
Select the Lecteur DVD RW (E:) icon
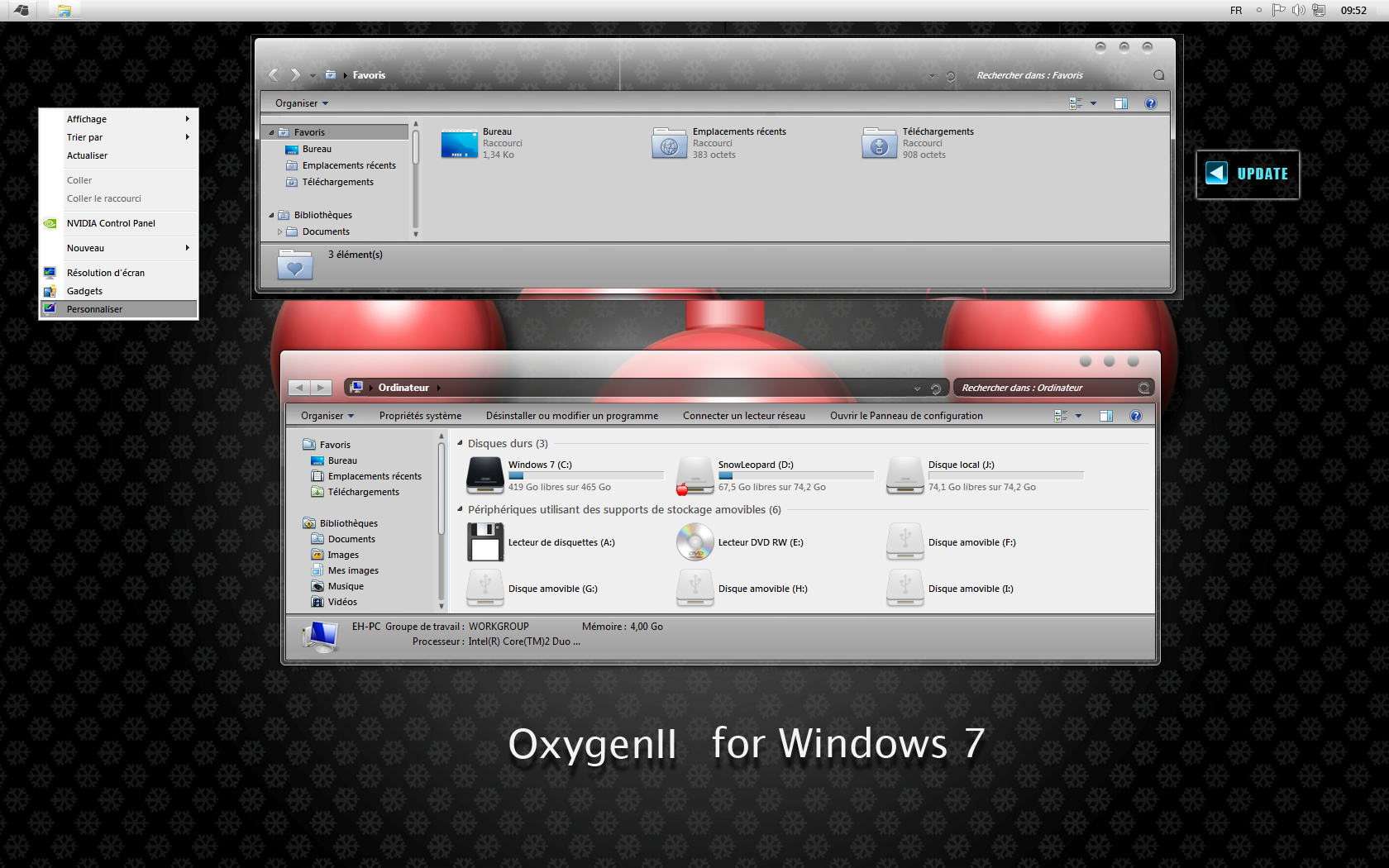(695, 542)
